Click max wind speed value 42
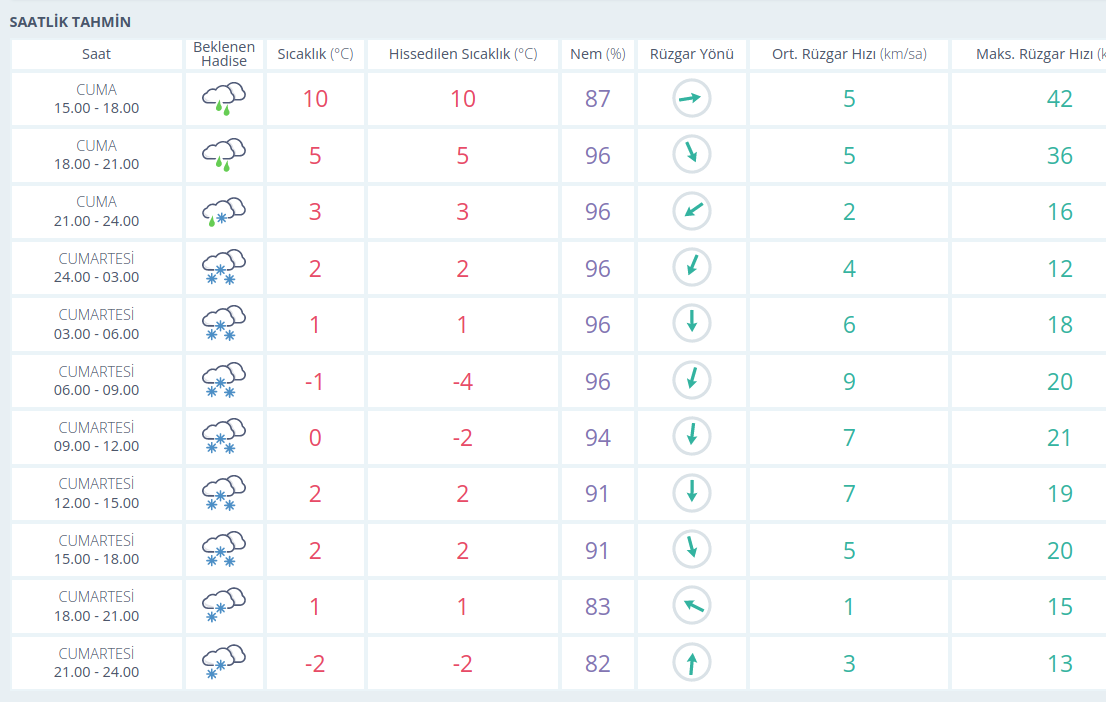Screen dimensions: 1106x702 (x=1058, y=99)
